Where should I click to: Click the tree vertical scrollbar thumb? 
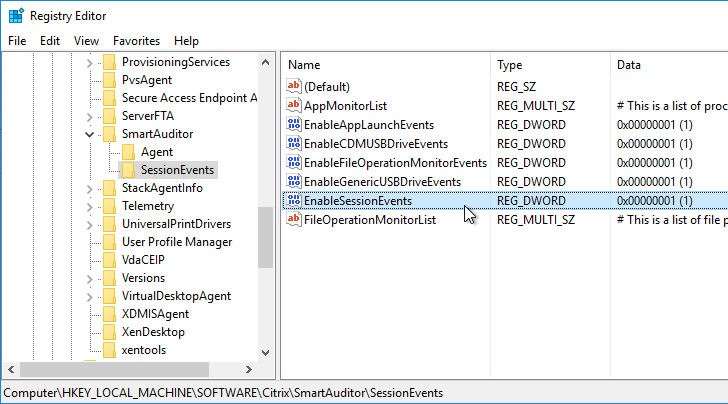click(266, 237)
